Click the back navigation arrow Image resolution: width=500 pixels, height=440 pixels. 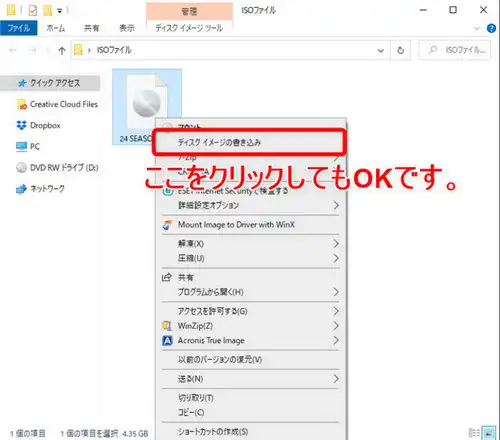click(13, 50)
